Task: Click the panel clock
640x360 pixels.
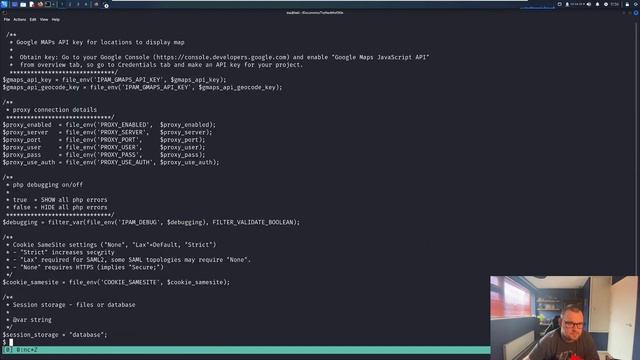Action: point(614,4)
